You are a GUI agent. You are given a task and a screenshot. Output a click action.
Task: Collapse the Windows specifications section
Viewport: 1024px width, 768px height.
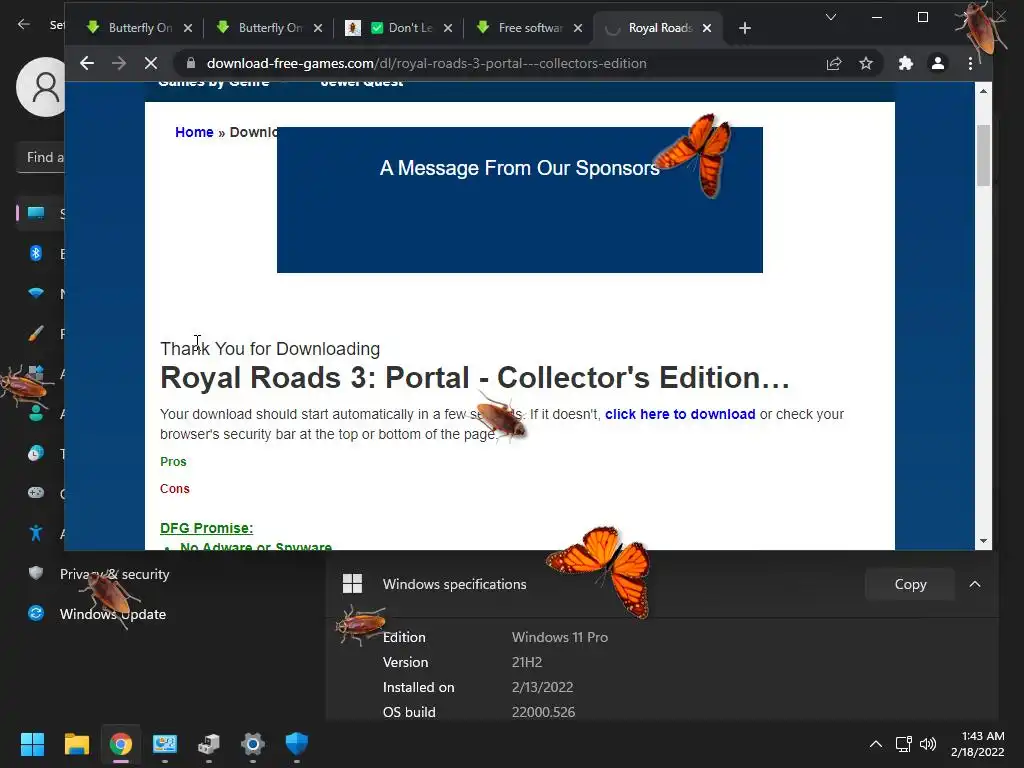[974, 584]
